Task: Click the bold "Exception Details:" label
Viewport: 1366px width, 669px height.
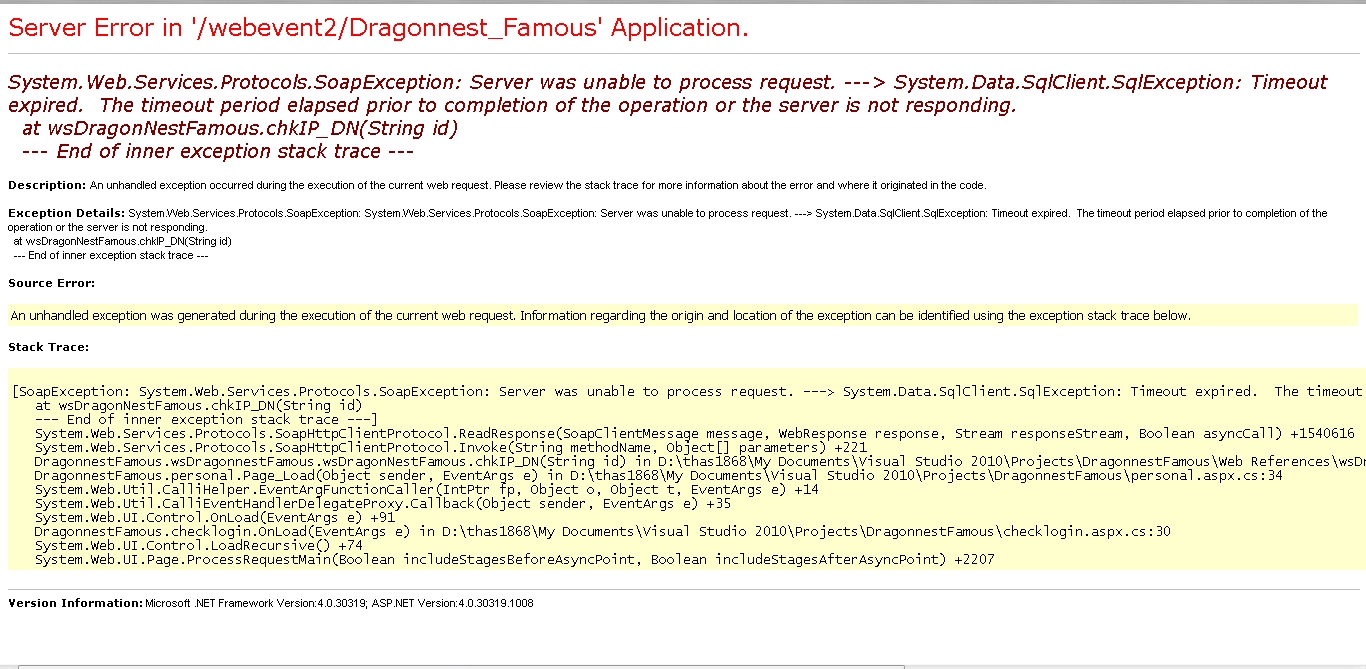Action: point(66,213)
